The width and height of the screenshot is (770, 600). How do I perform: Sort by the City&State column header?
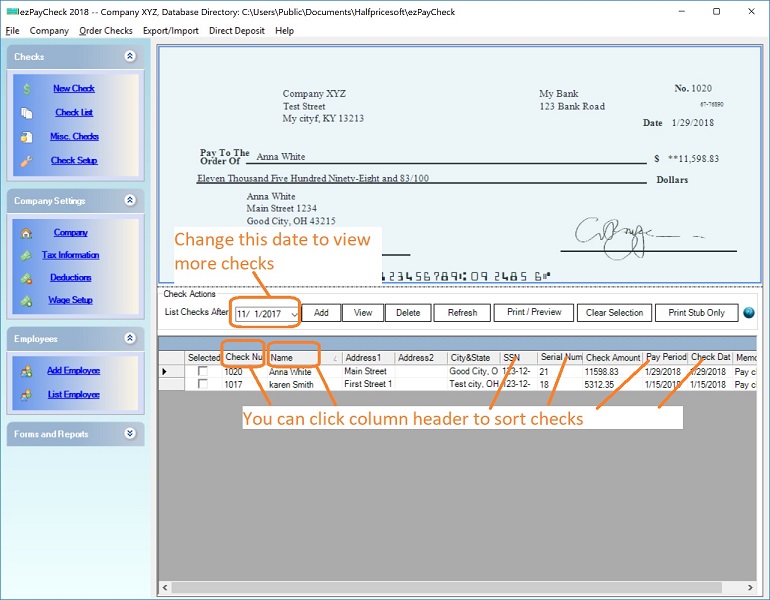point(473,357)
